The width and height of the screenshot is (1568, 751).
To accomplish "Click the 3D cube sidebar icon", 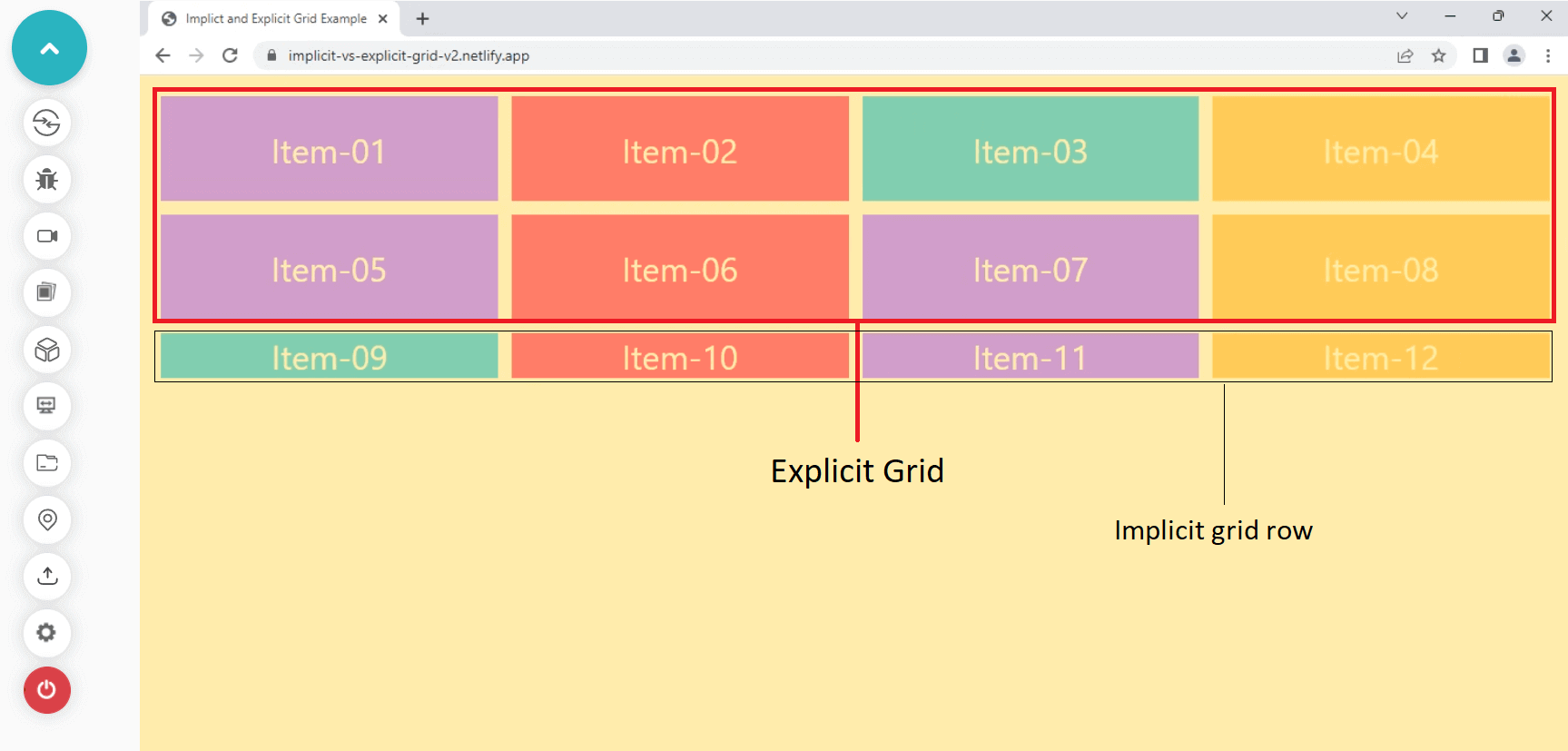I will (x=47, y=350).
